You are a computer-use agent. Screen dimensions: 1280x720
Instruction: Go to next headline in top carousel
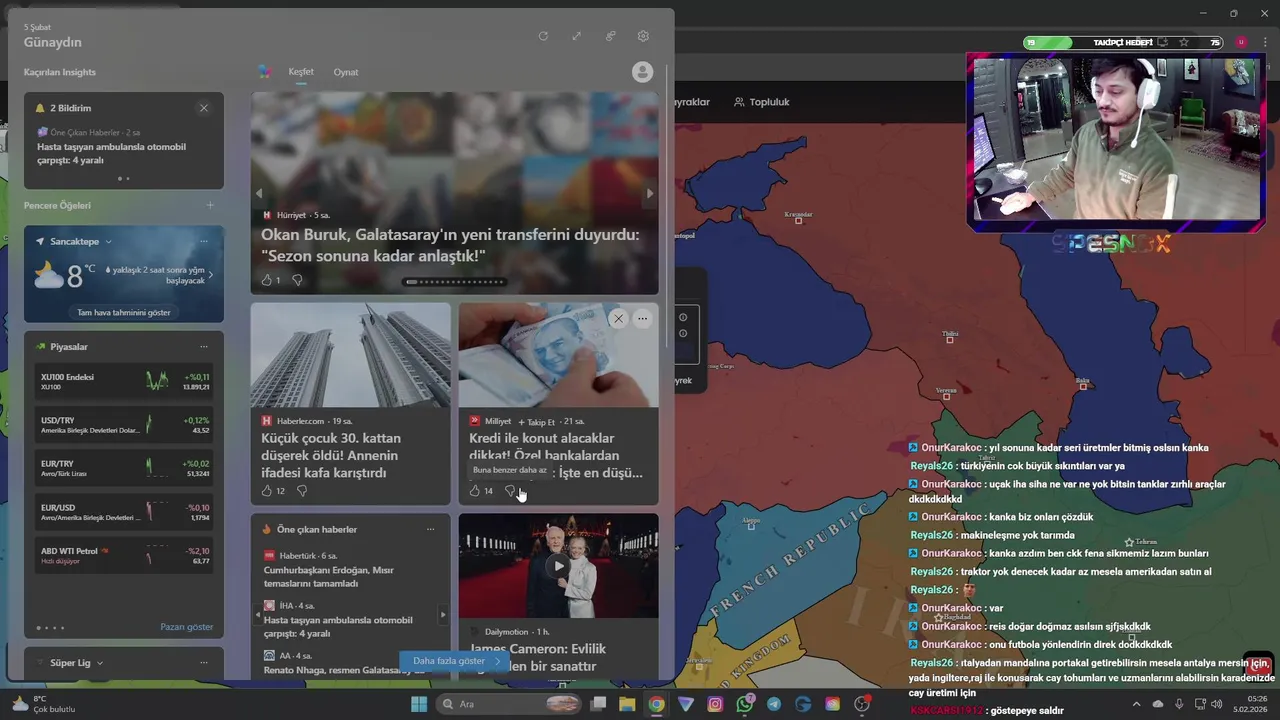650,194
